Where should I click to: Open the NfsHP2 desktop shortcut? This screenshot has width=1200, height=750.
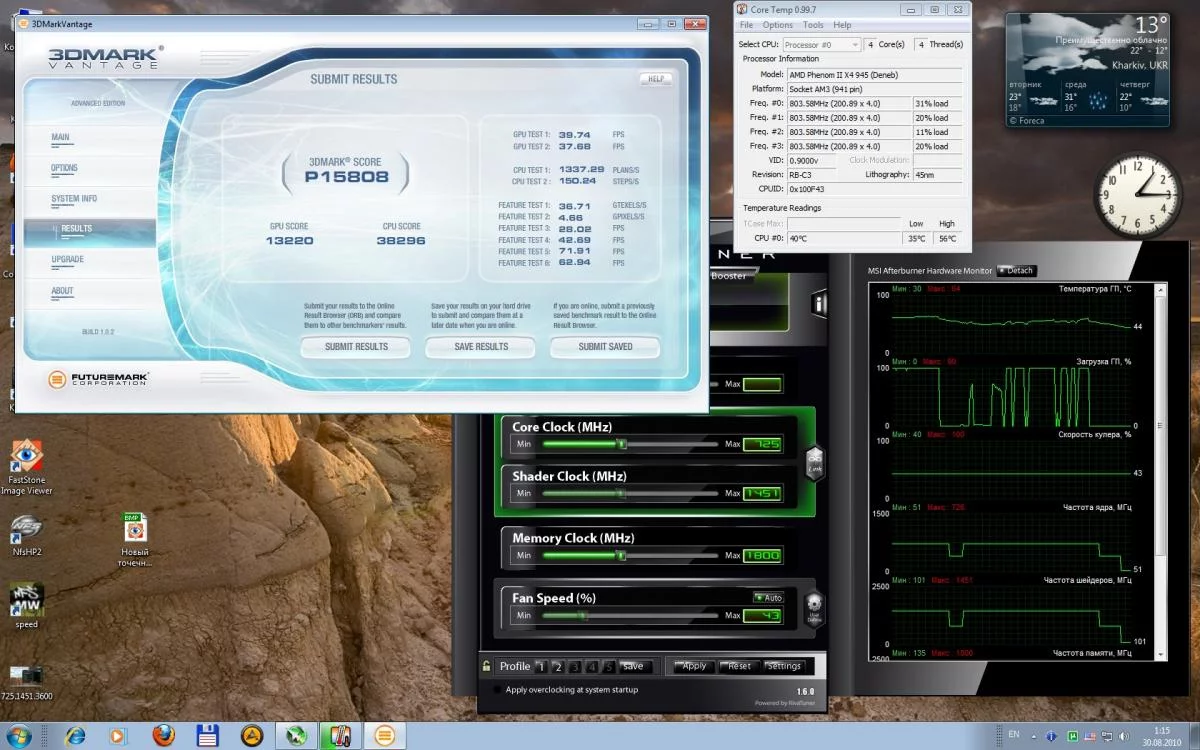(26, 528)
